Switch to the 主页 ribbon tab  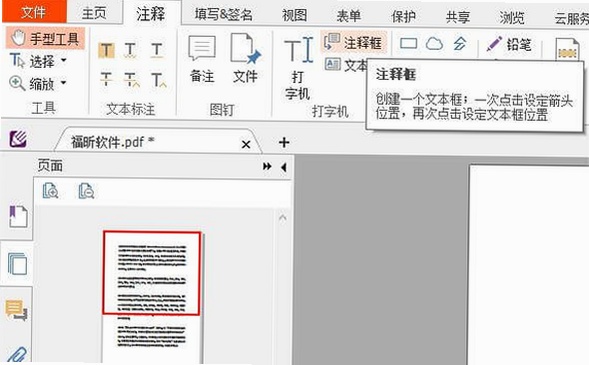point(94,13)
